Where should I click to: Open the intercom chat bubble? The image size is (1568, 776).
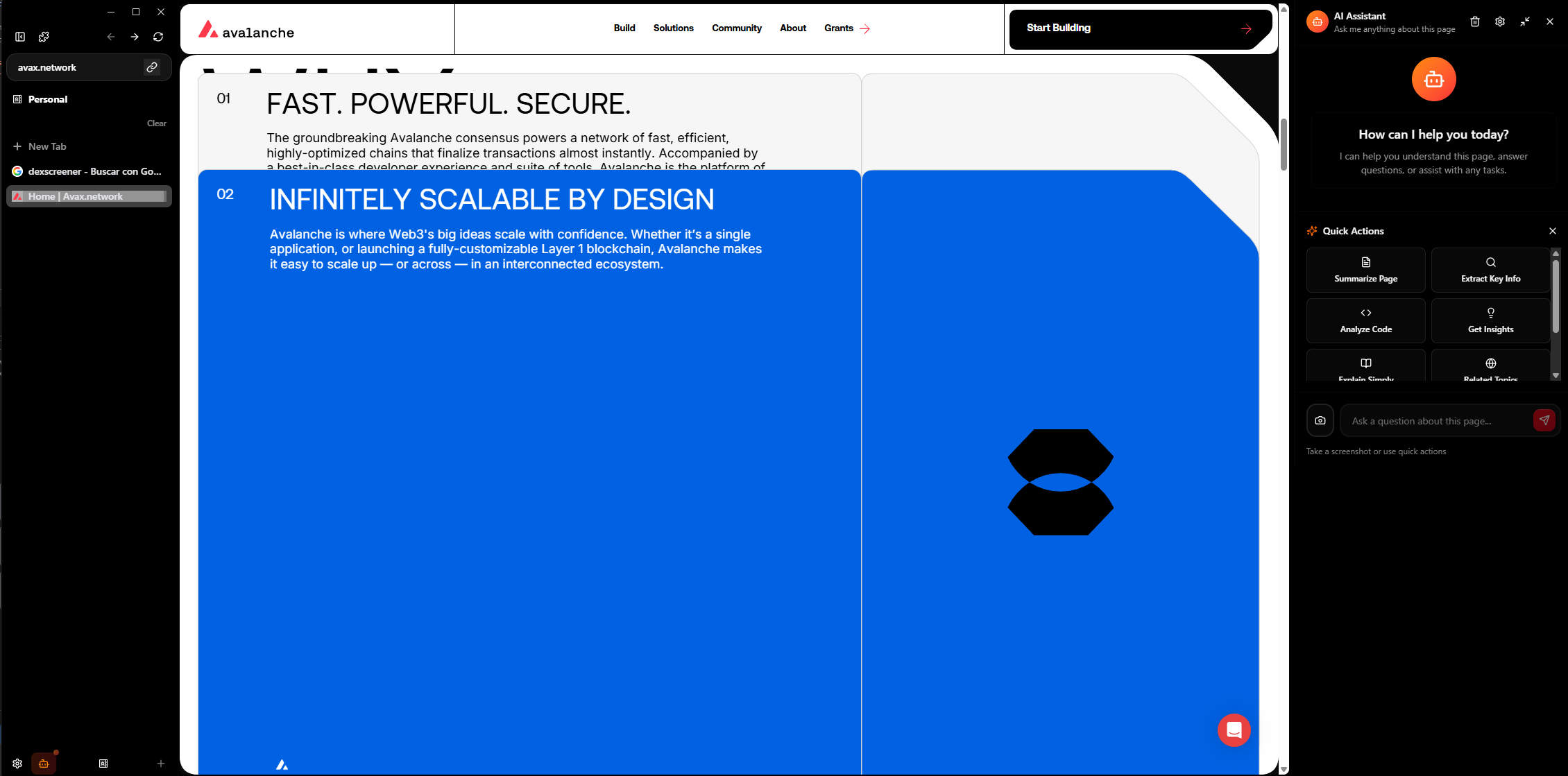pyautogui.click(x=1234, y=730)
